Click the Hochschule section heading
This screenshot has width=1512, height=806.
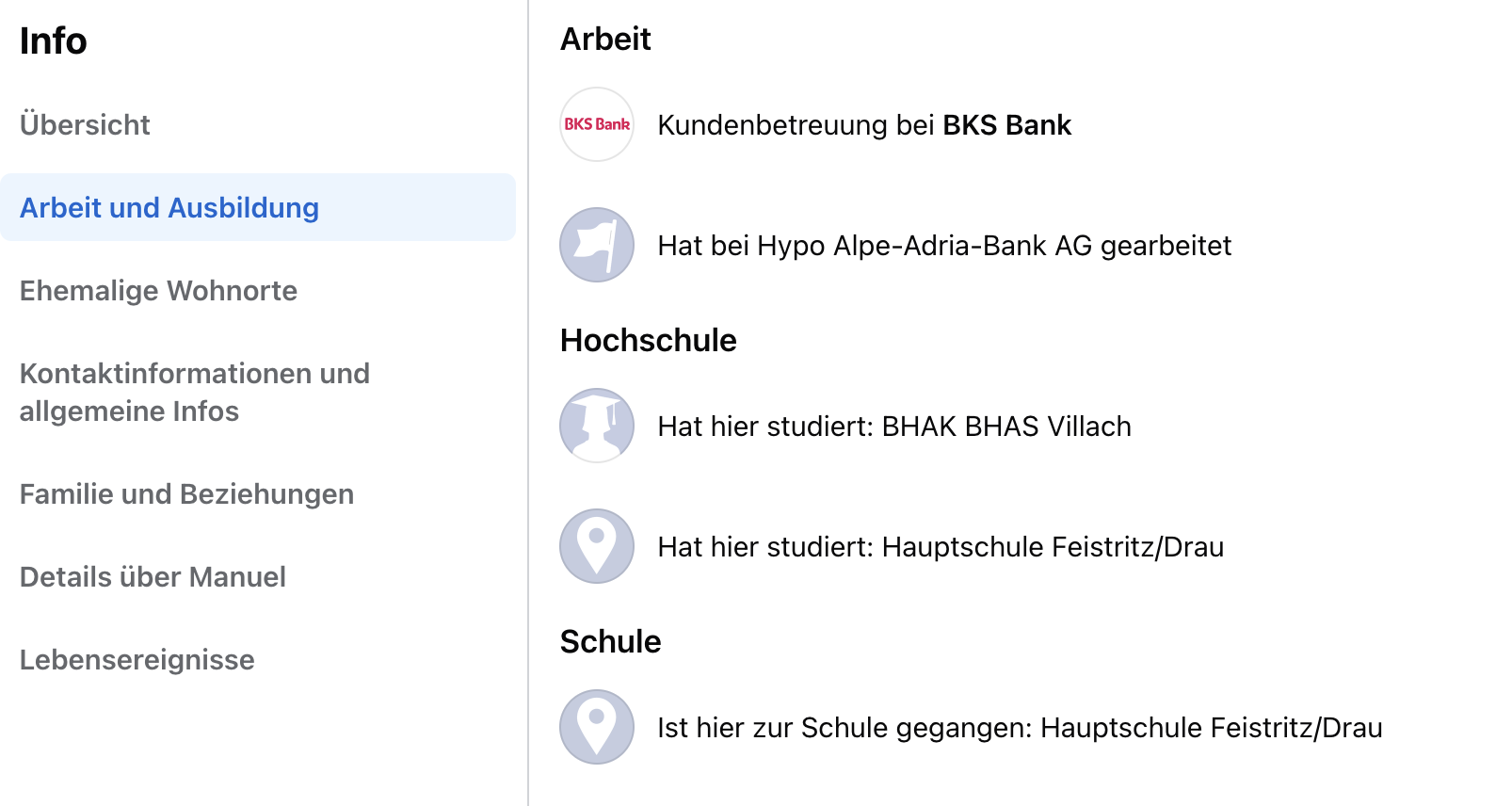(648, 340)
